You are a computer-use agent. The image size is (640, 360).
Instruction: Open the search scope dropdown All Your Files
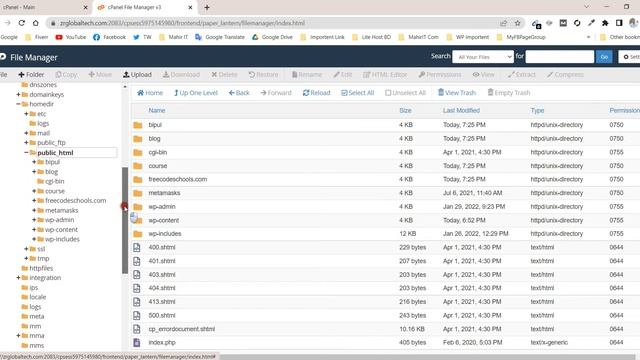click(x=483, y=57)
